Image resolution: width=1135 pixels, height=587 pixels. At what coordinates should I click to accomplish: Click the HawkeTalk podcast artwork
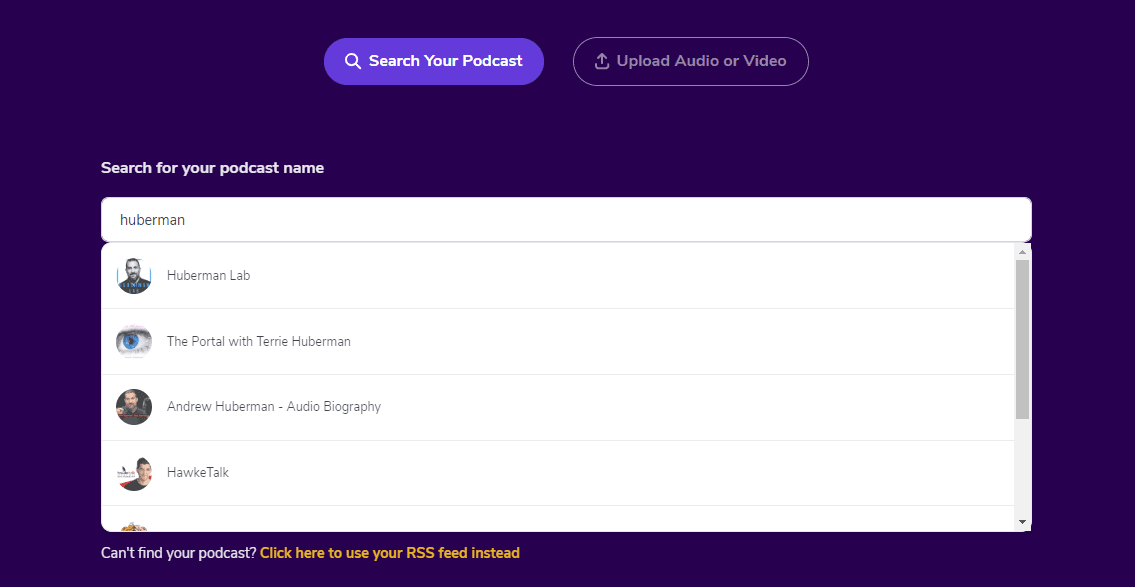pyautogui.click(x=134, y=472)
